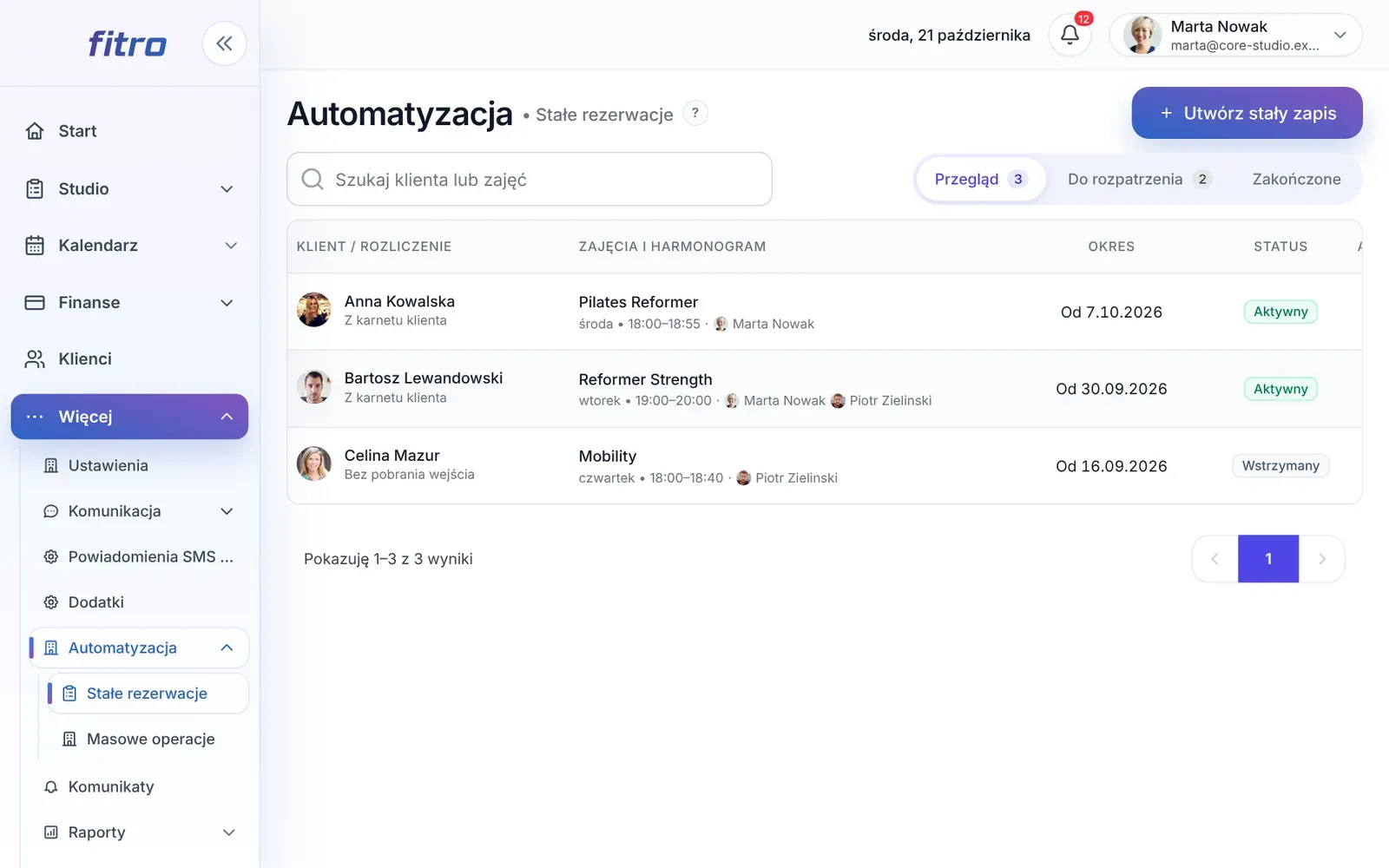Click the KLIENT / ROZLICZENIE column header

pyautogui.click(x=374, y=247)
